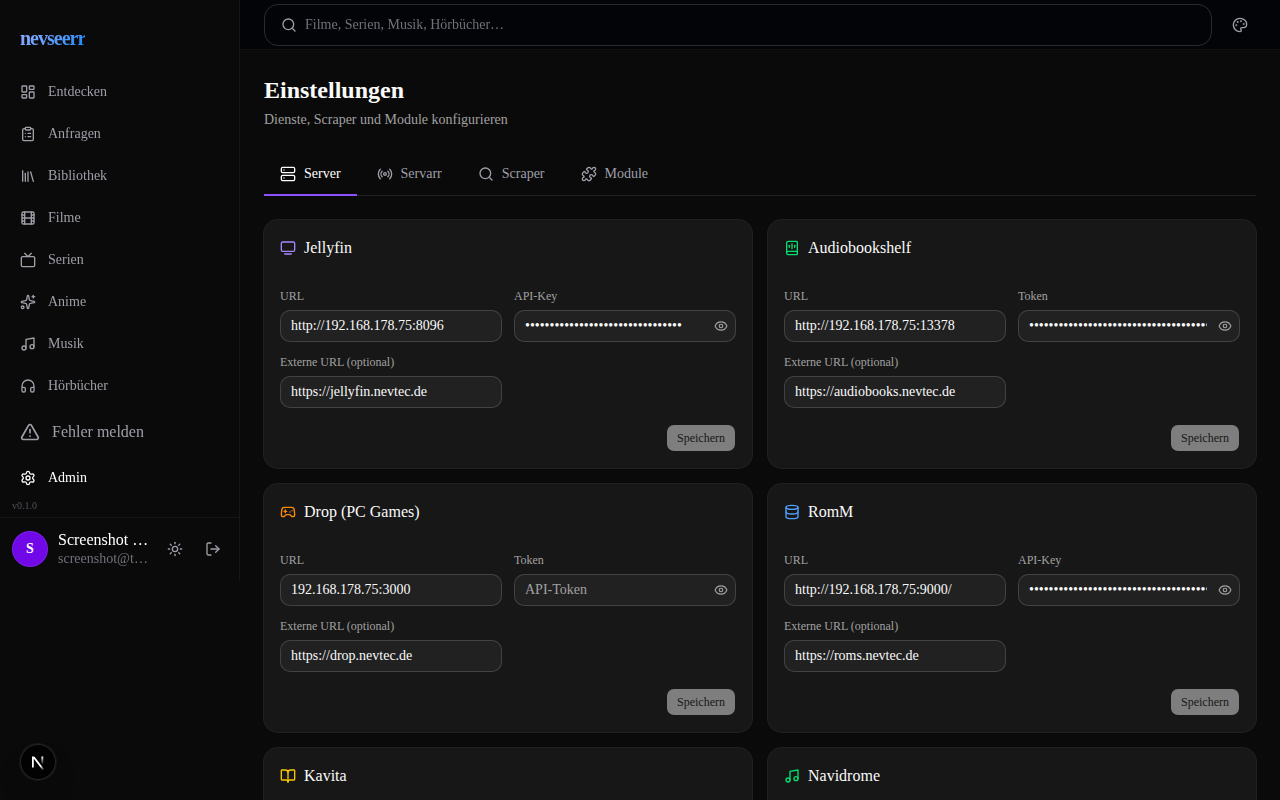This screenshot has height=800, width=1280.
Task: Click the Anfragen clipboard icon
Action: click(x=28, y=134)
